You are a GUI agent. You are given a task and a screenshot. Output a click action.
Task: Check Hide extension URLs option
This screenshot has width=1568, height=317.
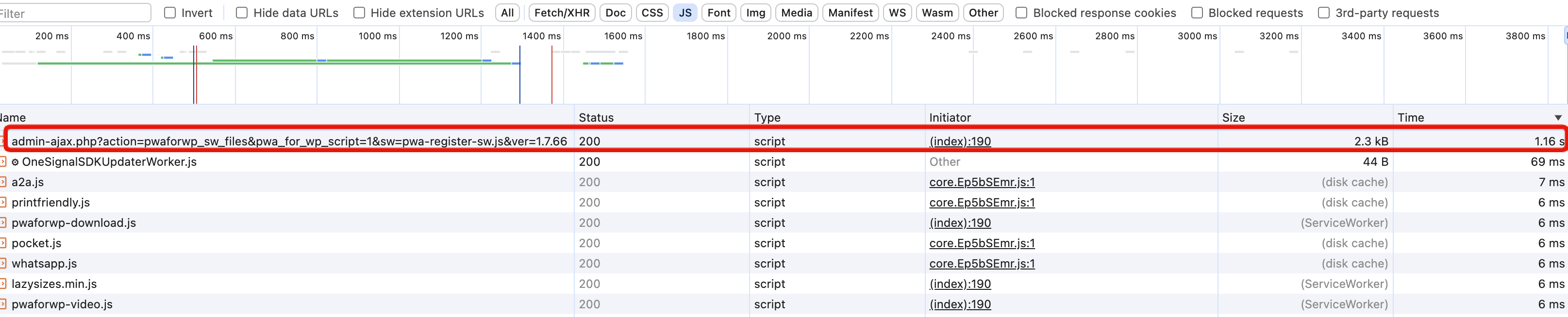click(359, 13)
